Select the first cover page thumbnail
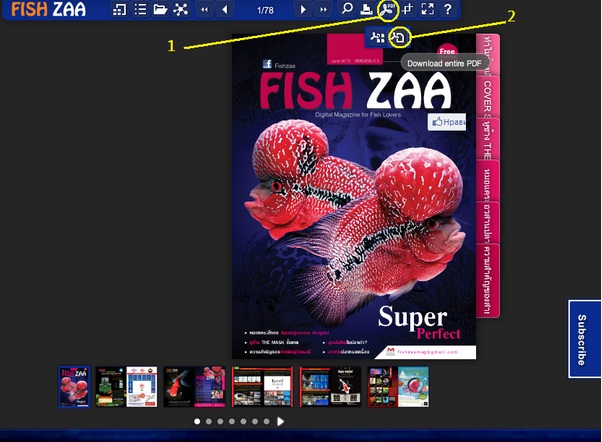Viewport: 602px width, 442px height. [x=74, y=386]
